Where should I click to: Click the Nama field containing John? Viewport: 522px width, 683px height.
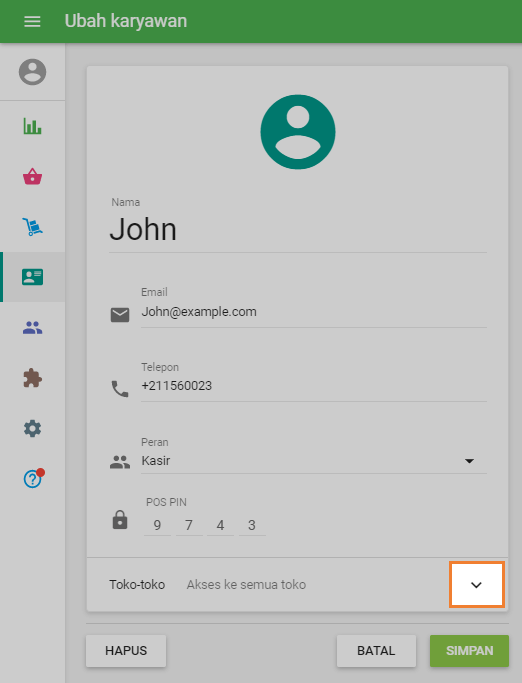point(298,230)
